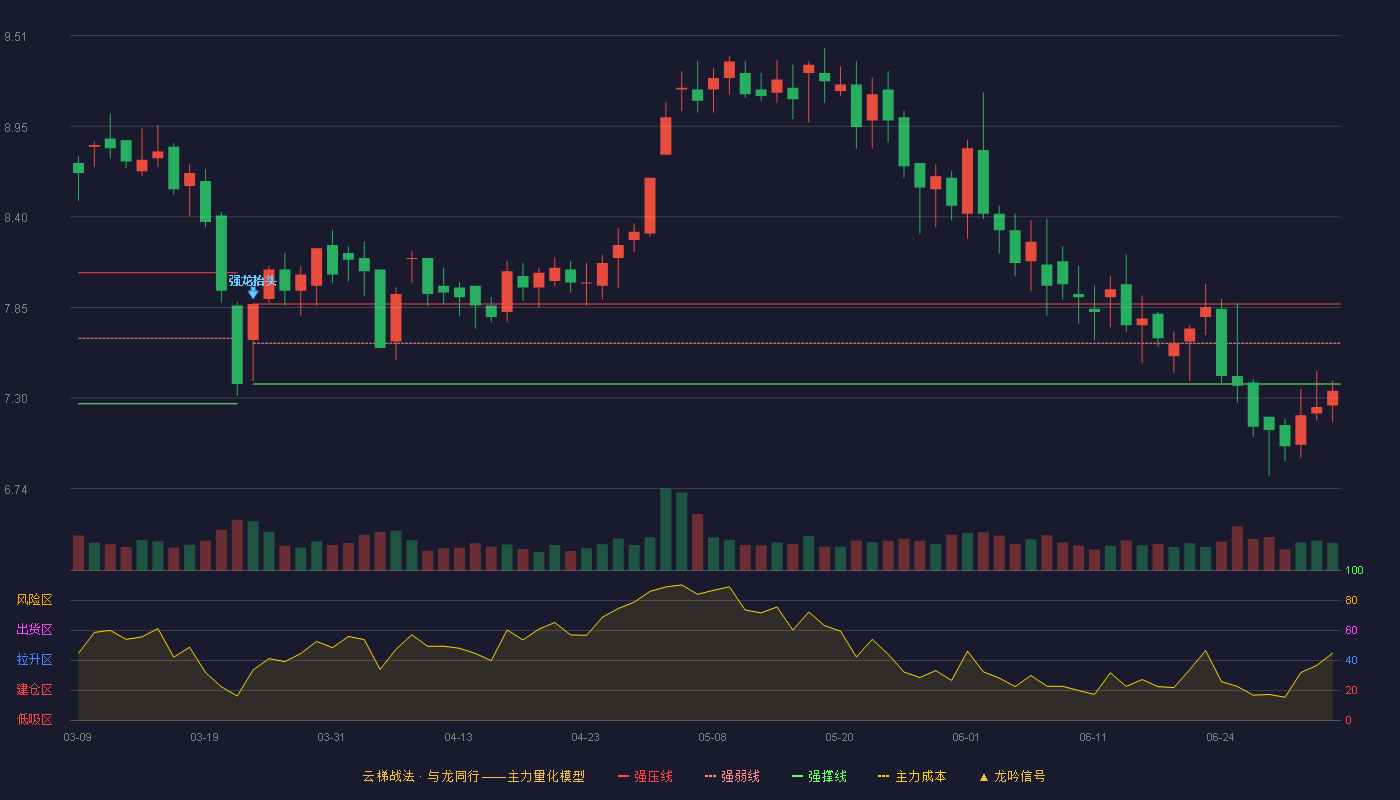Click the 8.95 price axis label
Viewport: 1400px width, 800px height.
(x=15, y=128)
